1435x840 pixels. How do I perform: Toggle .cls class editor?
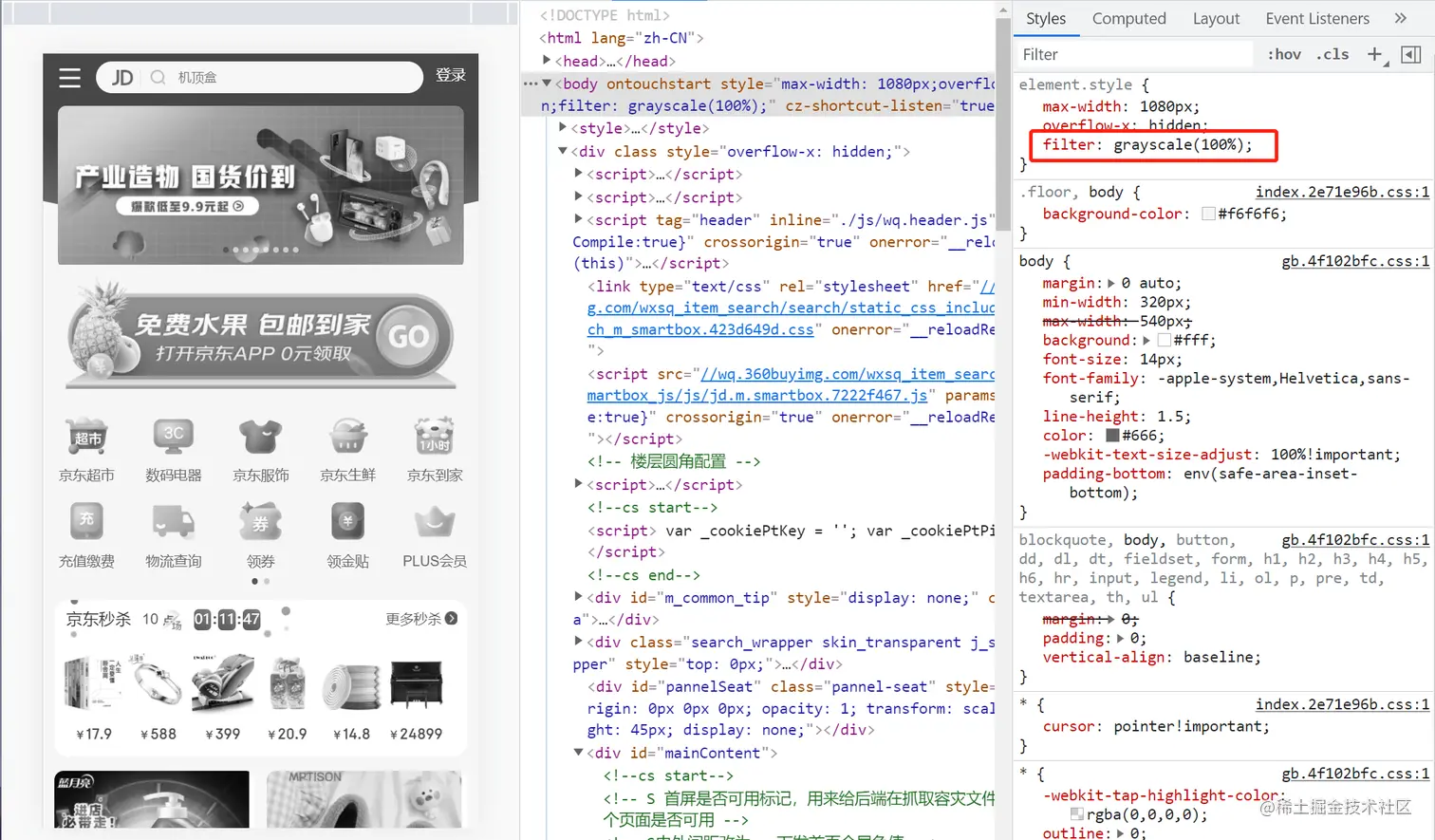click(1332, 54)
